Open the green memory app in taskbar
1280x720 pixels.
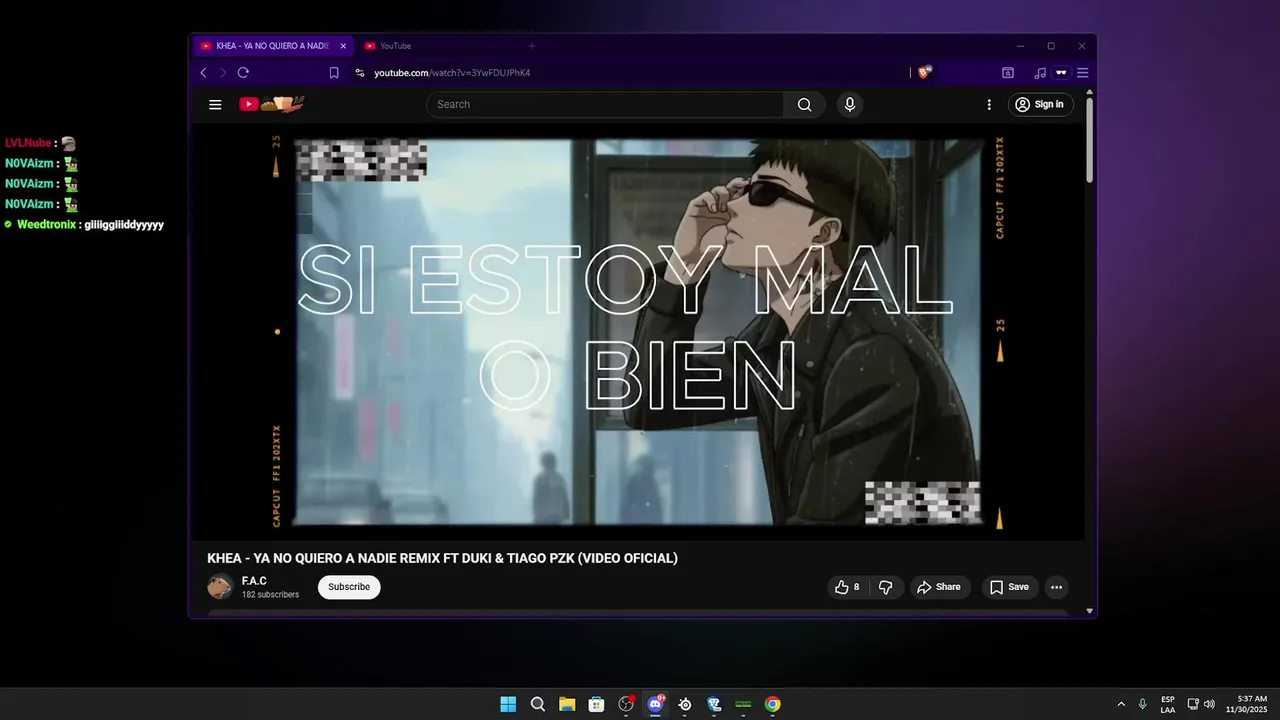coord(743,704)
